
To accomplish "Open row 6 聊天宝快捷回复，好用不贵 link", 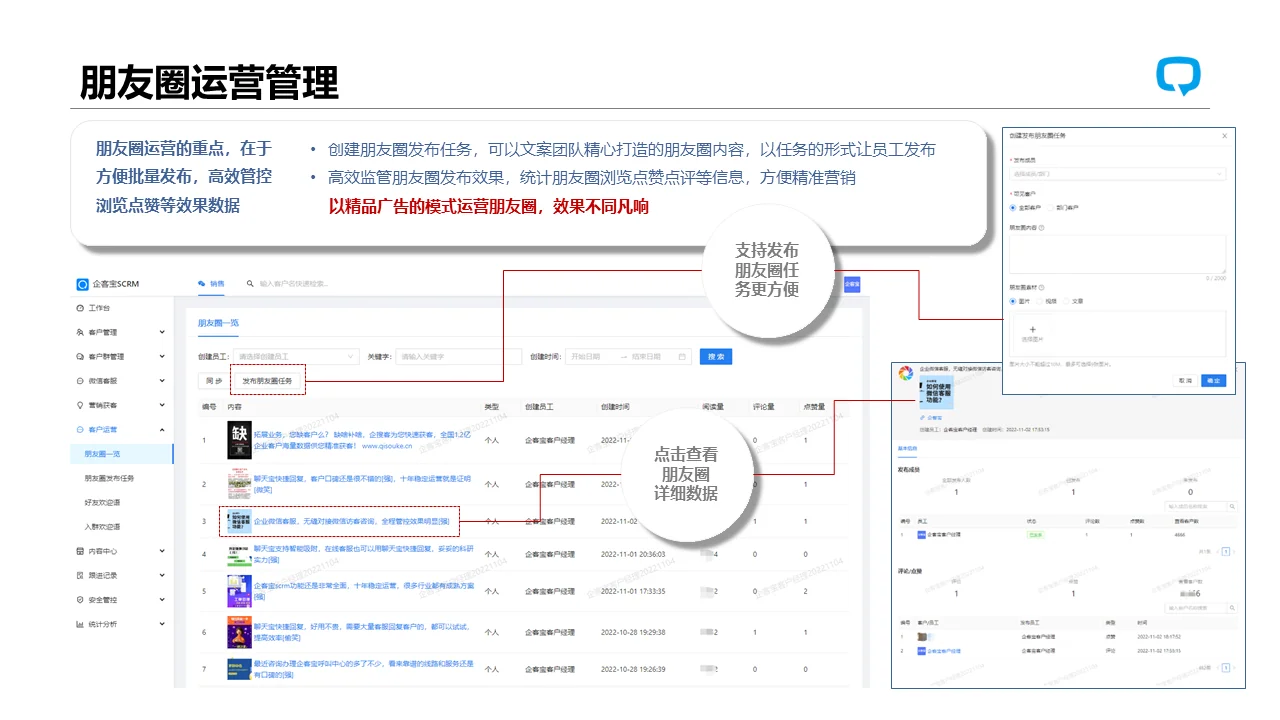I will 364,632.
